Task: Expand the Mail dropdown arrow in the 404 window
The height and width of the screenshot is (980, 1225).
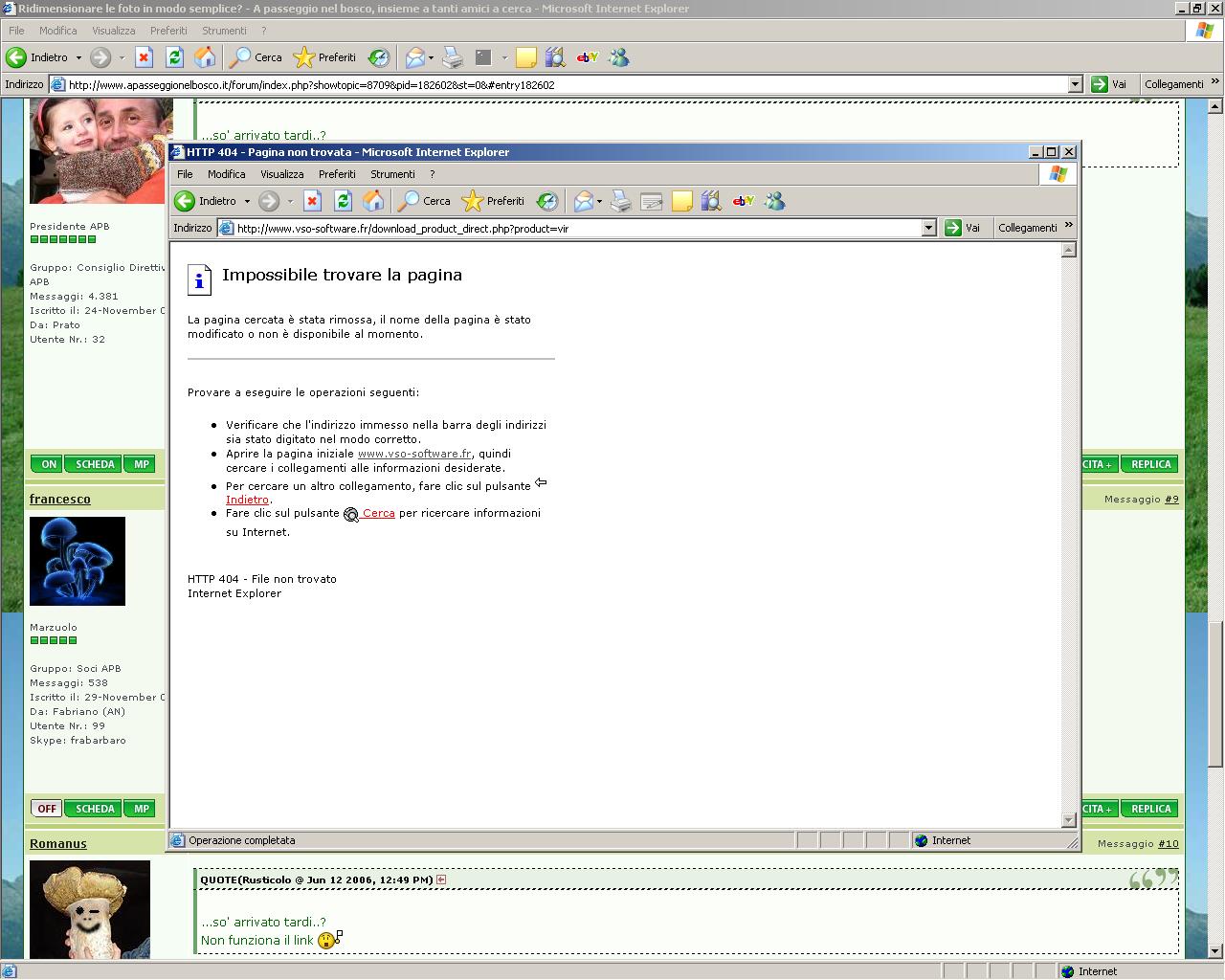Action: 599,201
